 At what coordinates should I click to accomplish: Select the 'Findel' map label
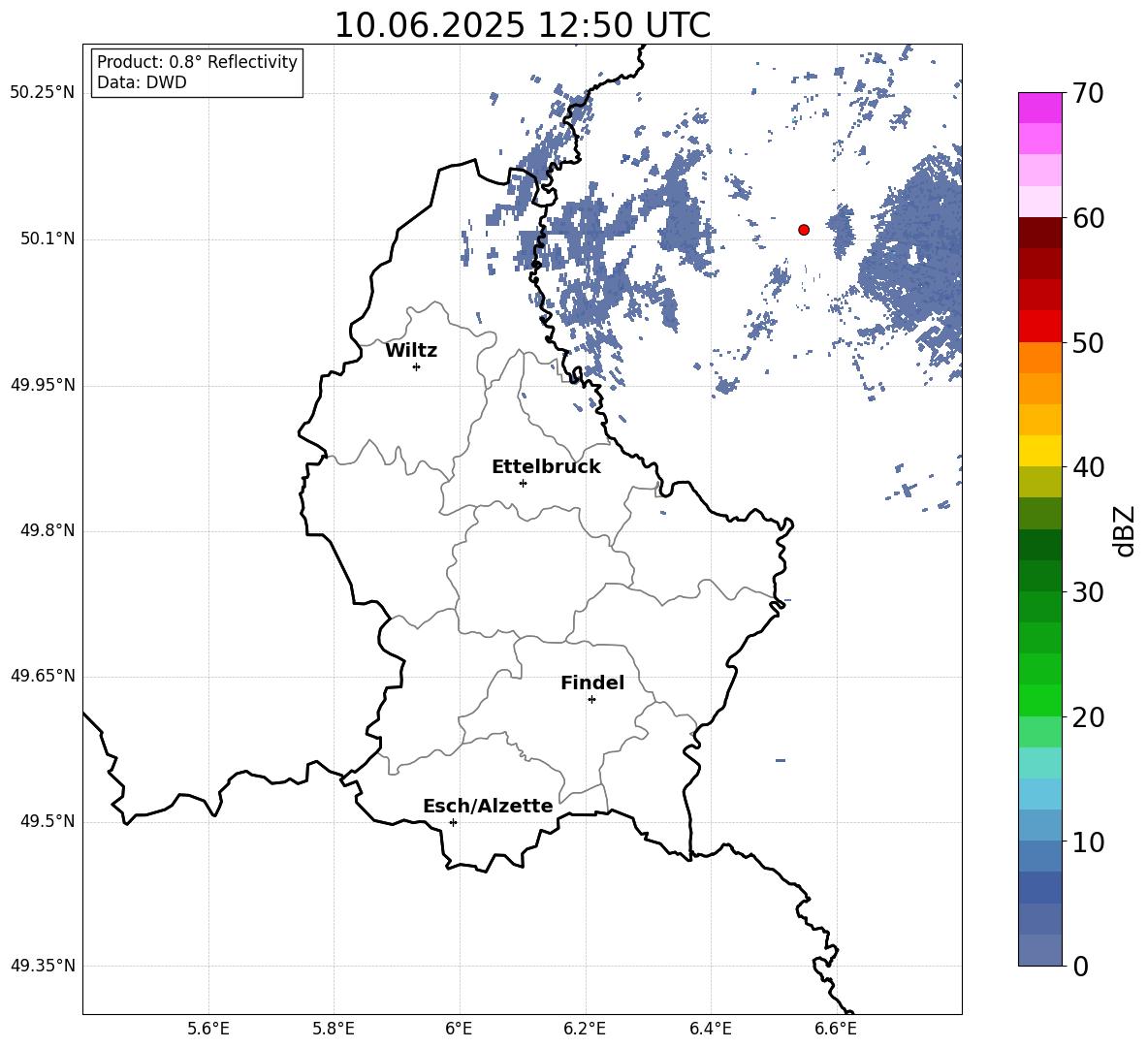click(592, 683)
